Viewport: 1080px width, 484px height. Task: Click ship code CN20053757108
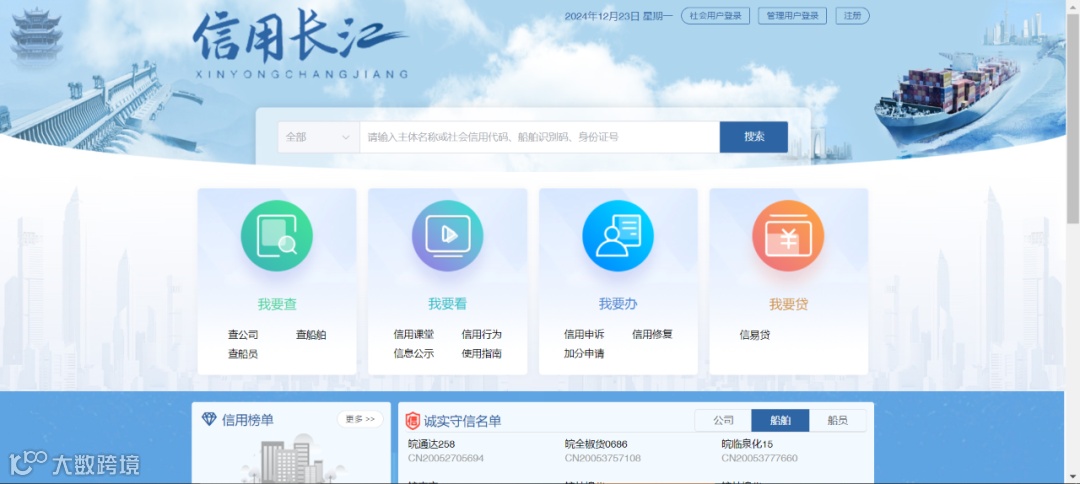603,458
